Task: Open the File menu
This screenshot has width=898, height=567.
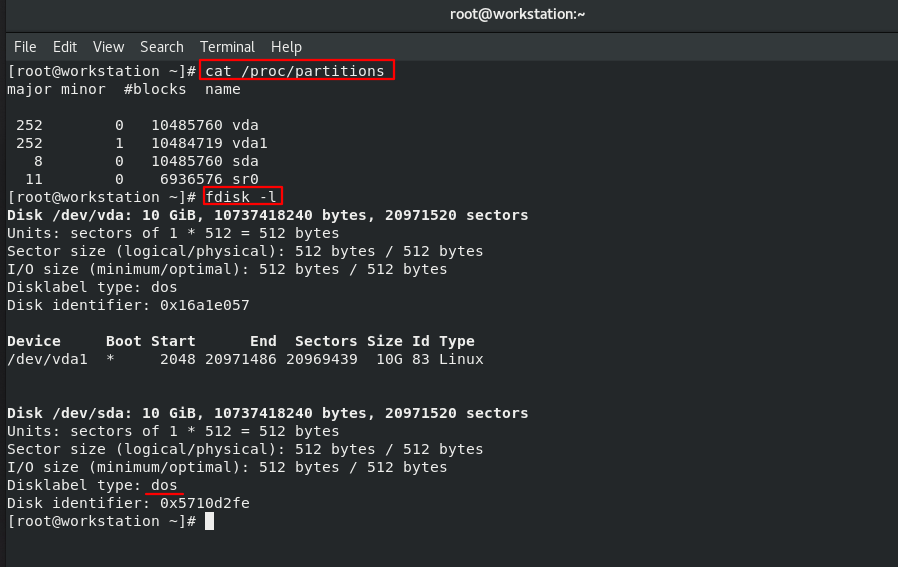Action: click(25, 47)
